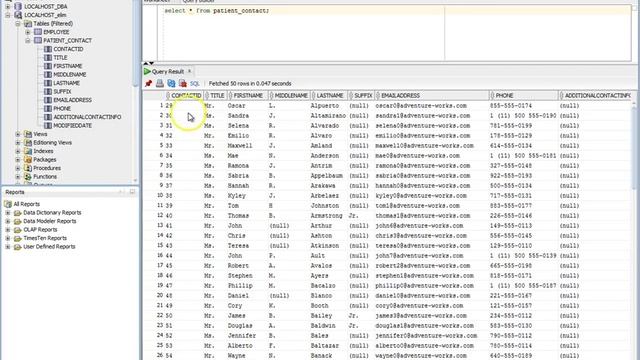Click the LOCALHOST_elm connection icon

coord(18,15)
